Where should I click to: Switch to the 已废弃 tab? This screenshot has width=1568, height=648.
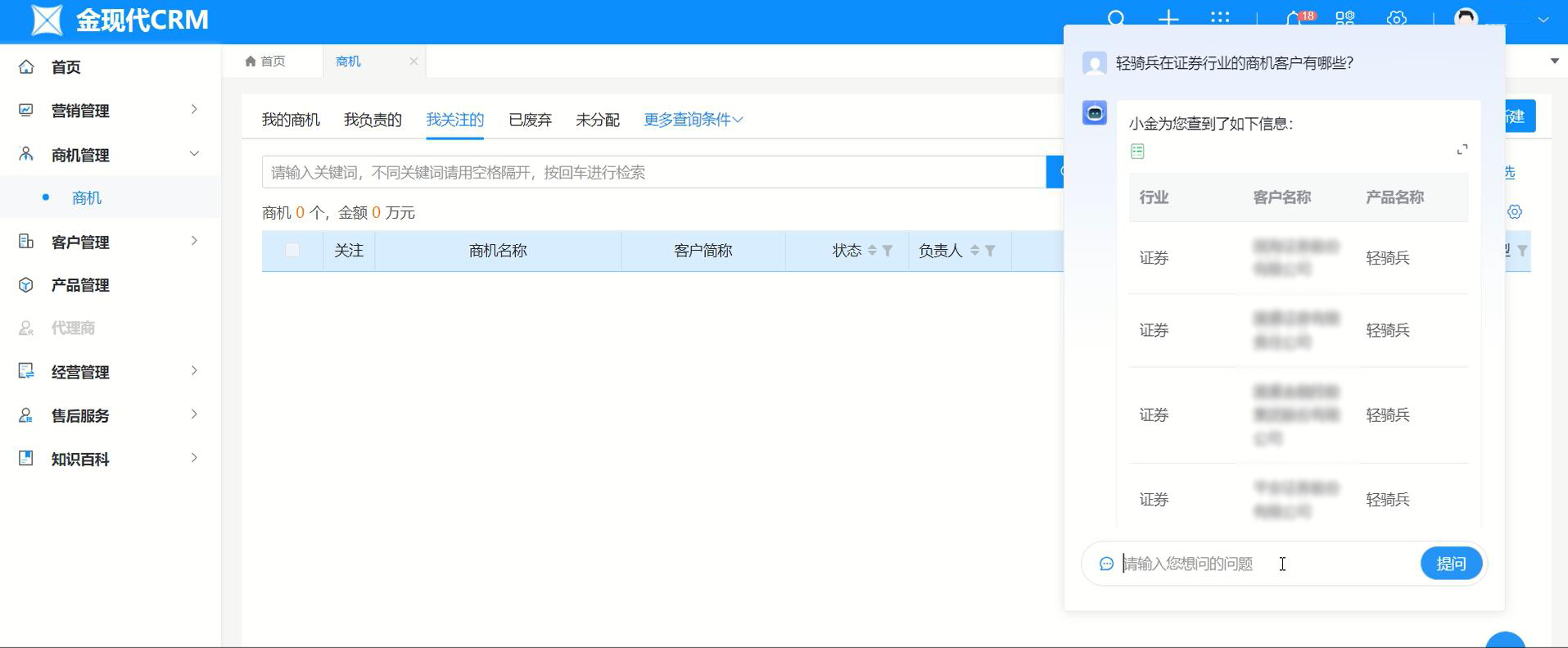tap(530, 120)
